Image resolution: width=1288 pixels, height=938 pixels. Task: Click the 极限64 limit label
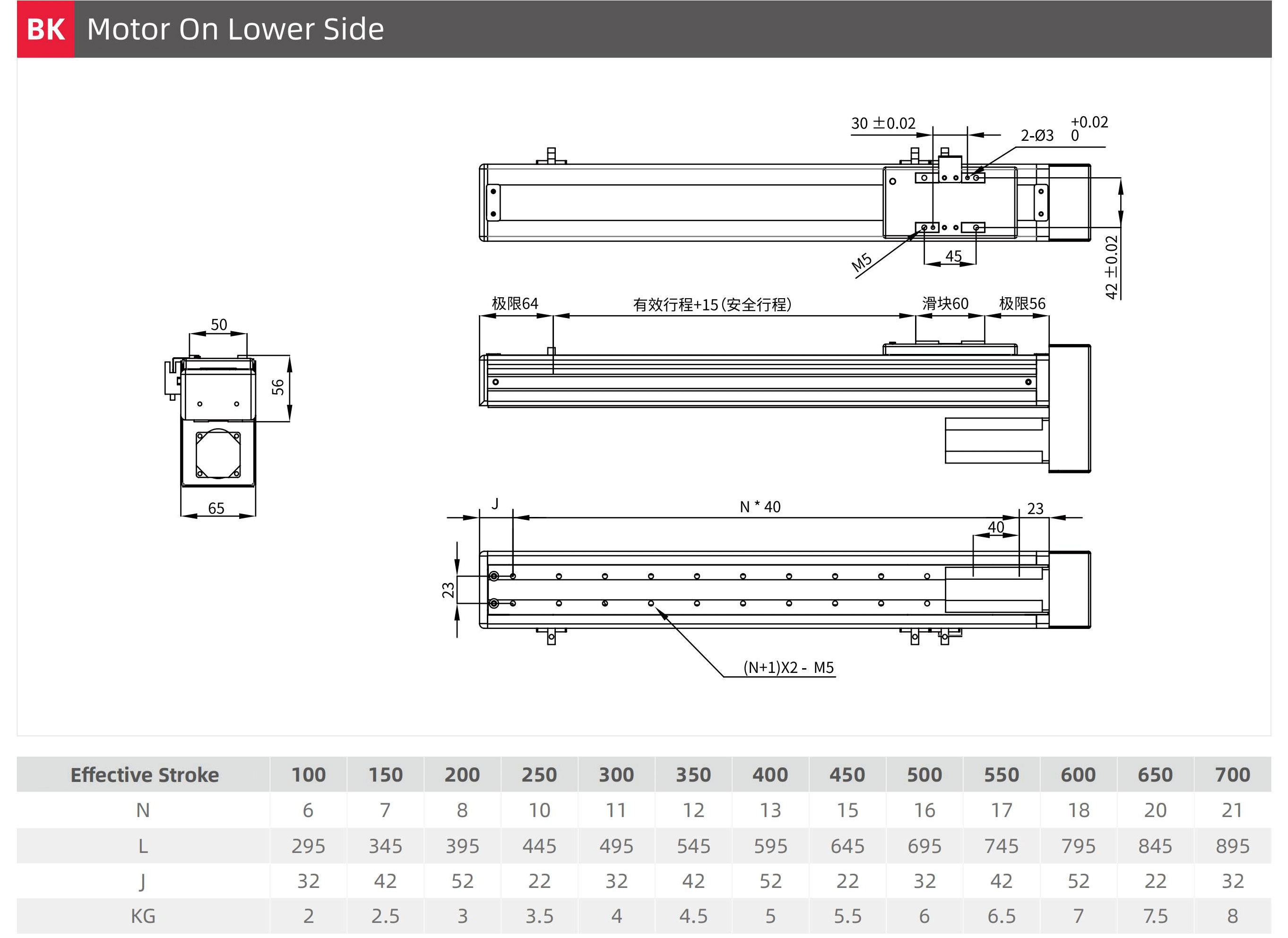pyautogui.click(x=515, y=304)
